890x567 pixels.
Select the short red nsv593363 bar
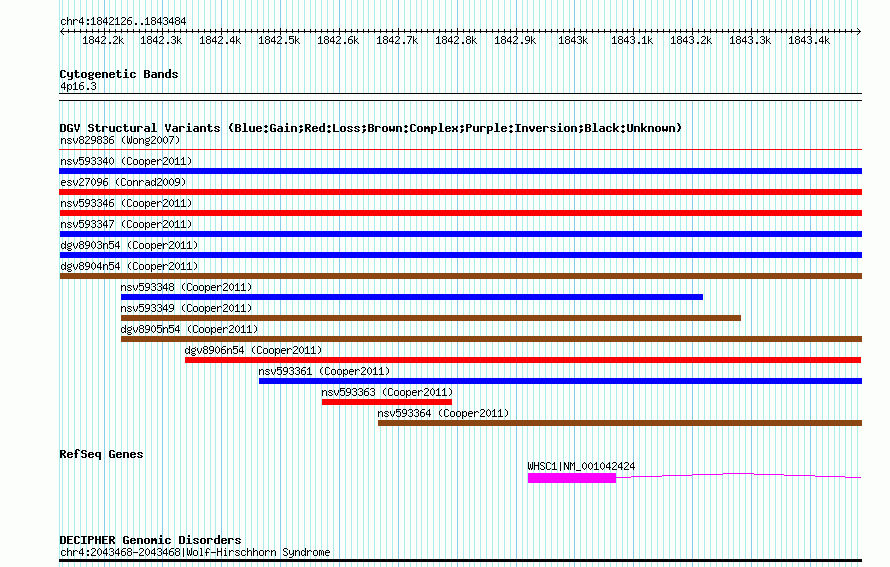coord(387,402)
